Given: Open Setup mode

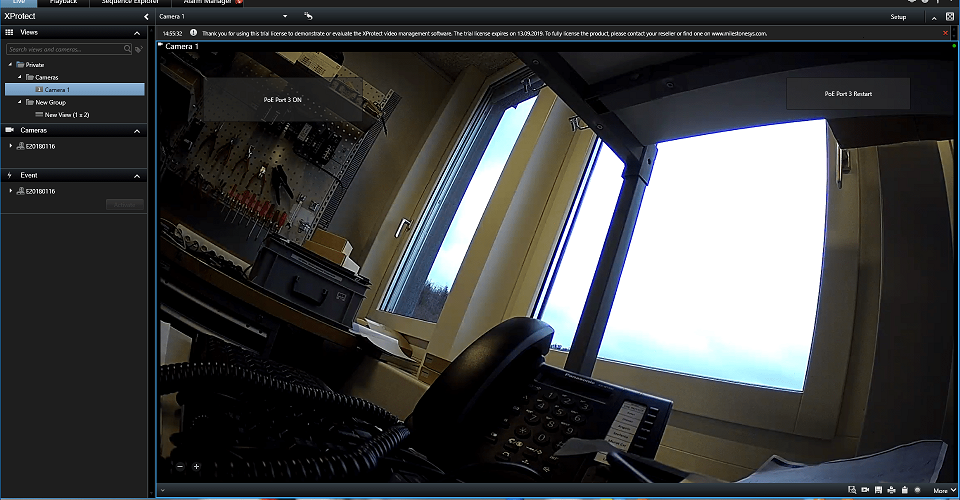Looking at the screenshot, I should coord(898,17).
